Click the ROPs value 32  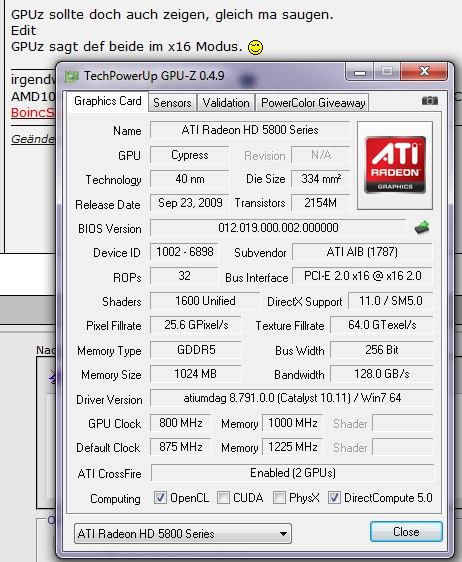(184, 276)
